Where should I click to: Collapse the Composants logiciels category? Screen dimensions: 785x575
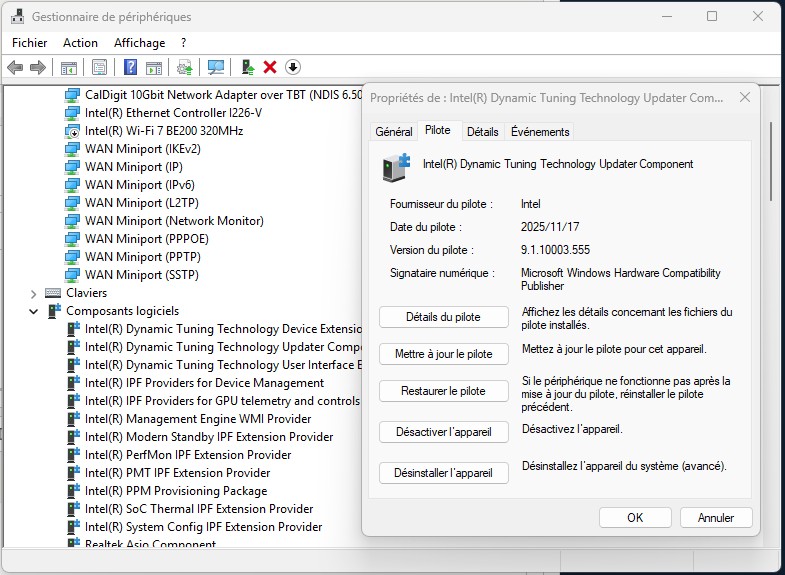33,311
